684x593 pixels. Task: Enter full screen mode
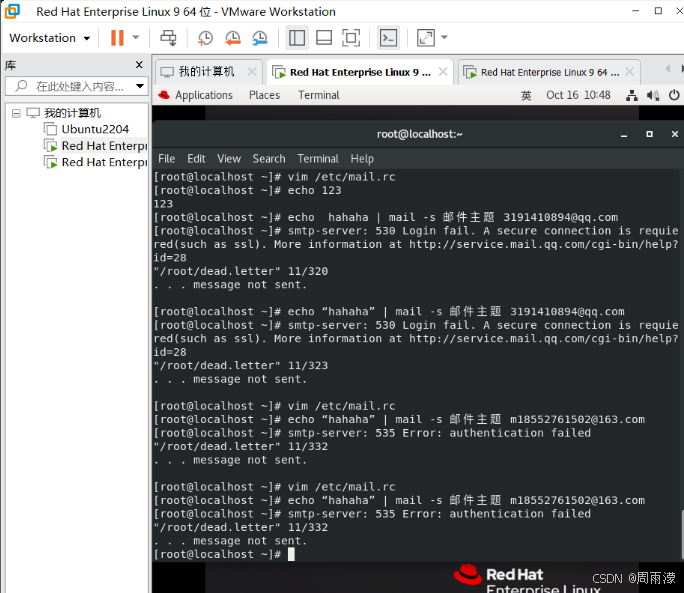pyautogui.click(x=351, y=38)
